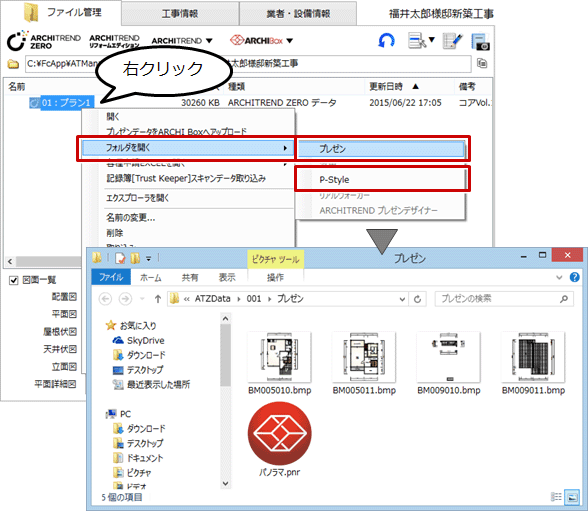The image size is (588, 511).
Task: Open Explorer help icon
Action: tap(574, 277)
